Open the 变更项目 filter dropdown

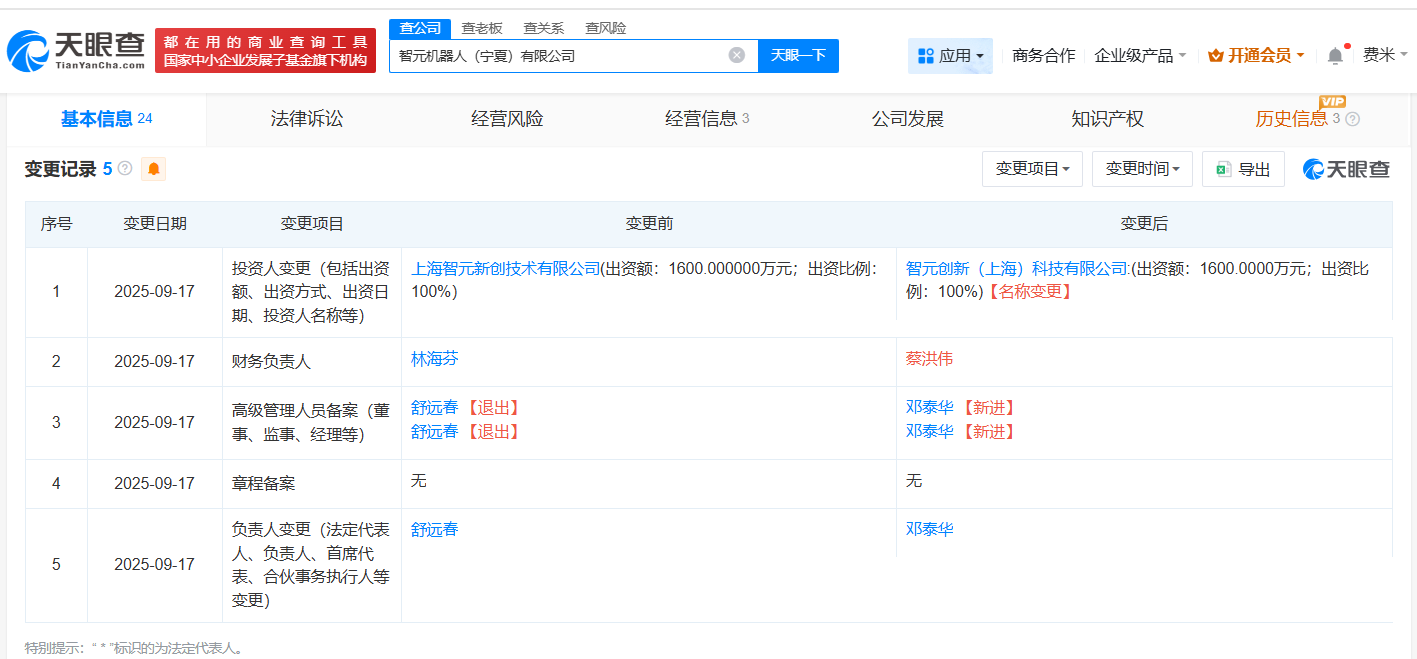(x=1031, y=168)
